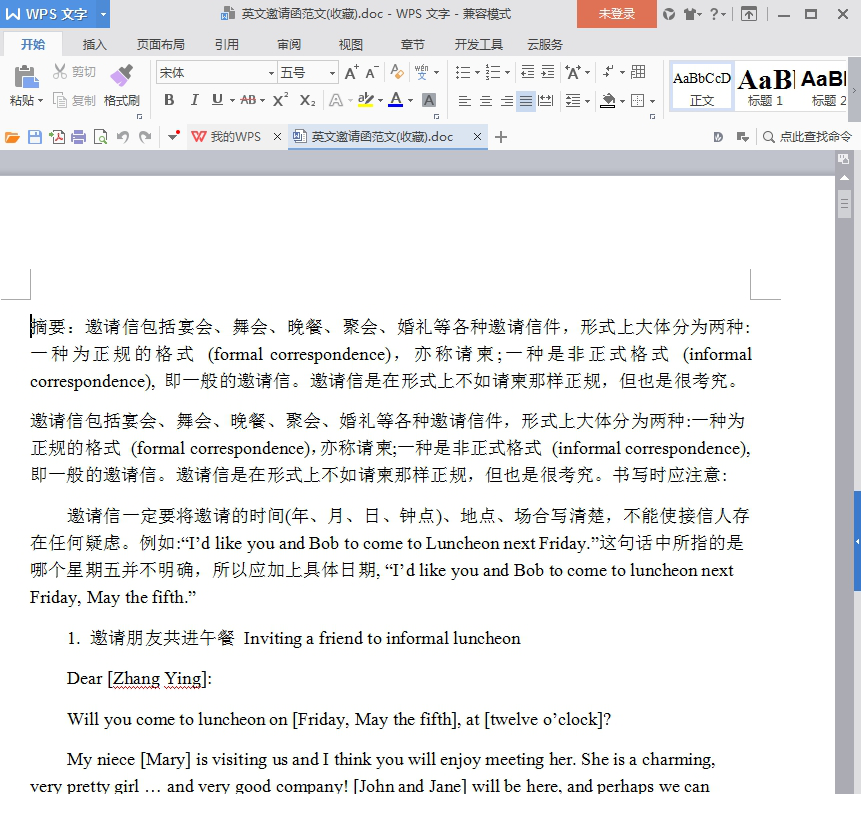Click the character shading A icon
This screenshot has width=861, height=825.
click(429, 100)
